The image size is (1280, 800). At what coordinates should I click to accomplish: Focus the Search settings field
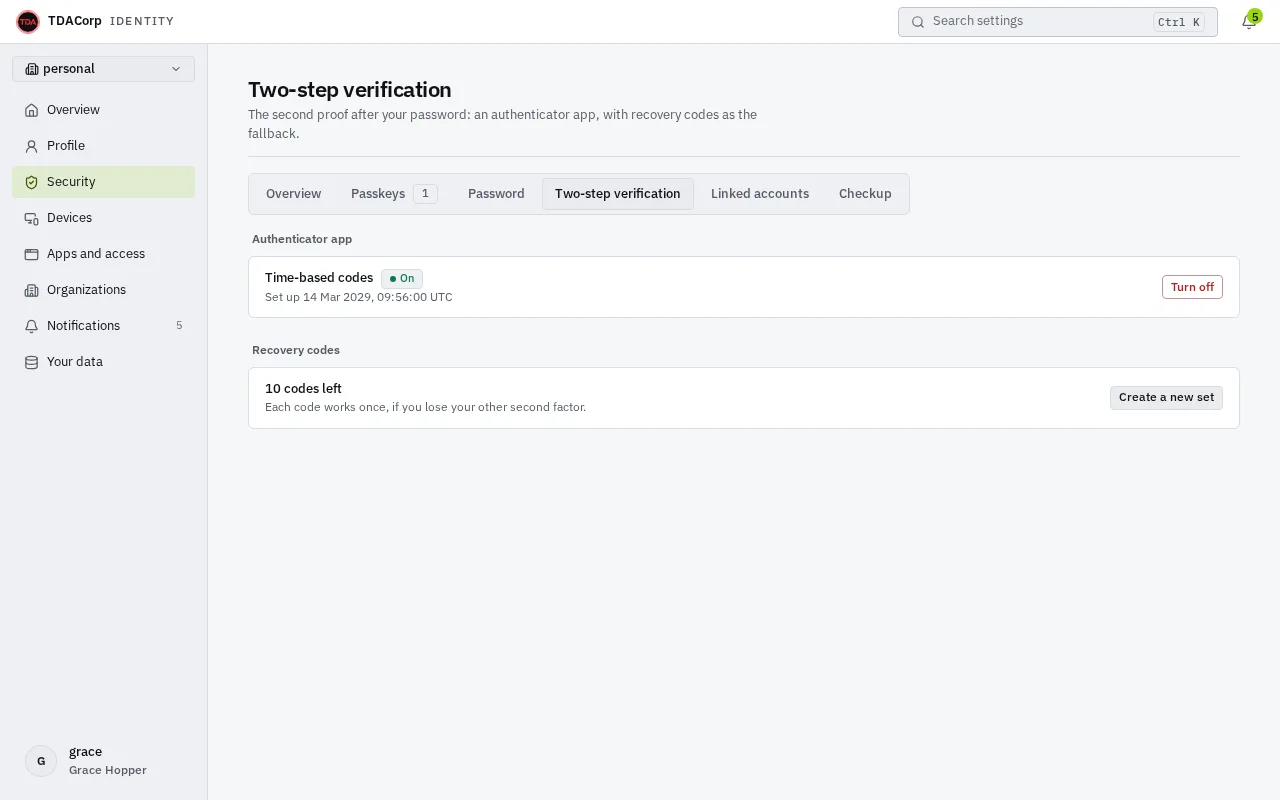(x=1058, y=22)
